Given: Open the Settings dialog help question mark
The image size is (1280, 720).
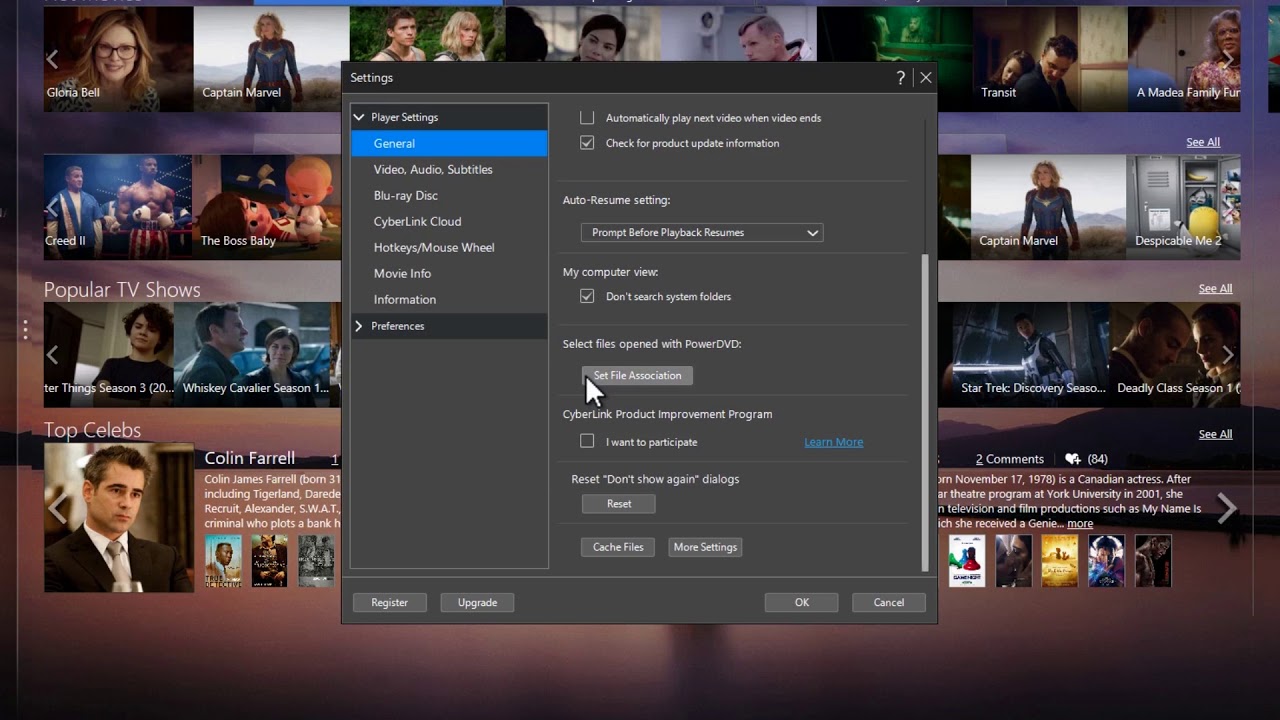Looking at the screenshot, I should click(x=900, y=78).
